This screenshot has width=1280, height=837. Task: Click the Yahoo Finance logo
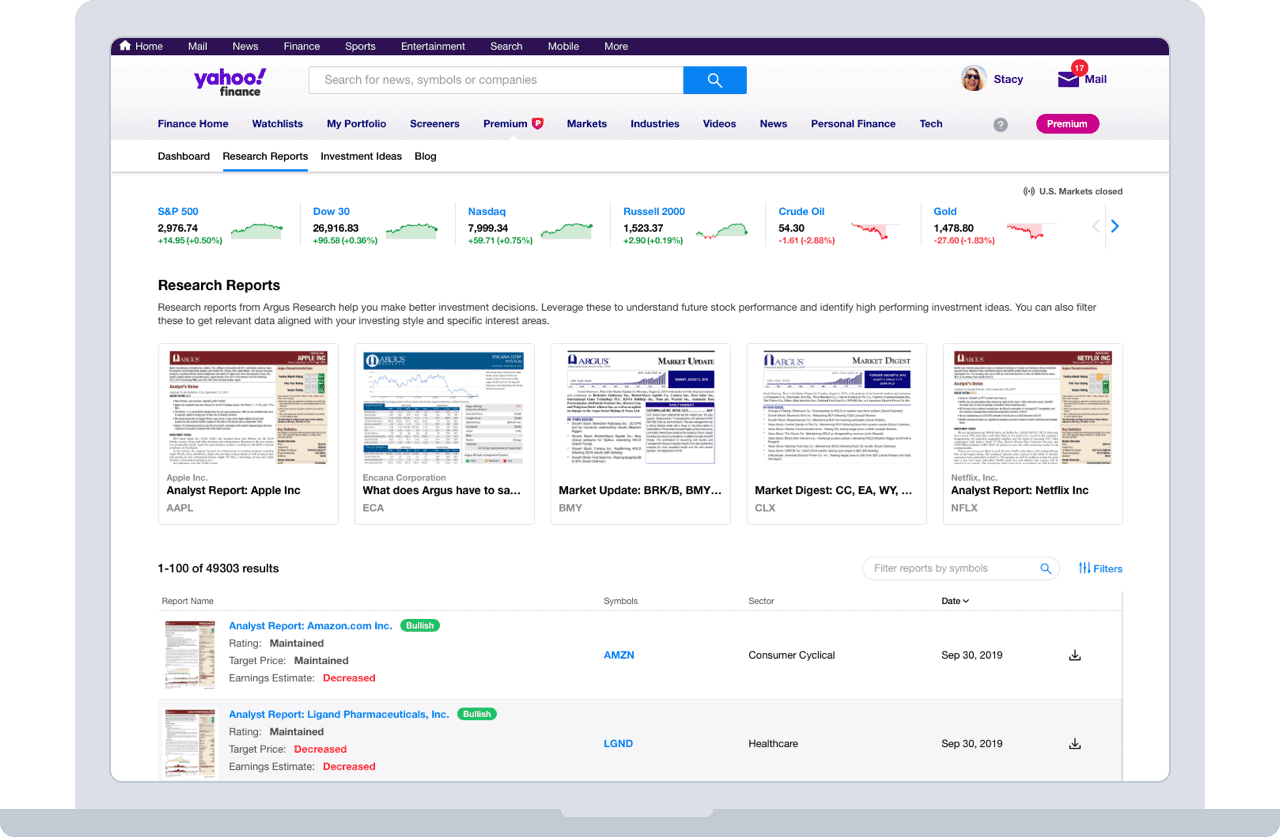coord(230,81)
